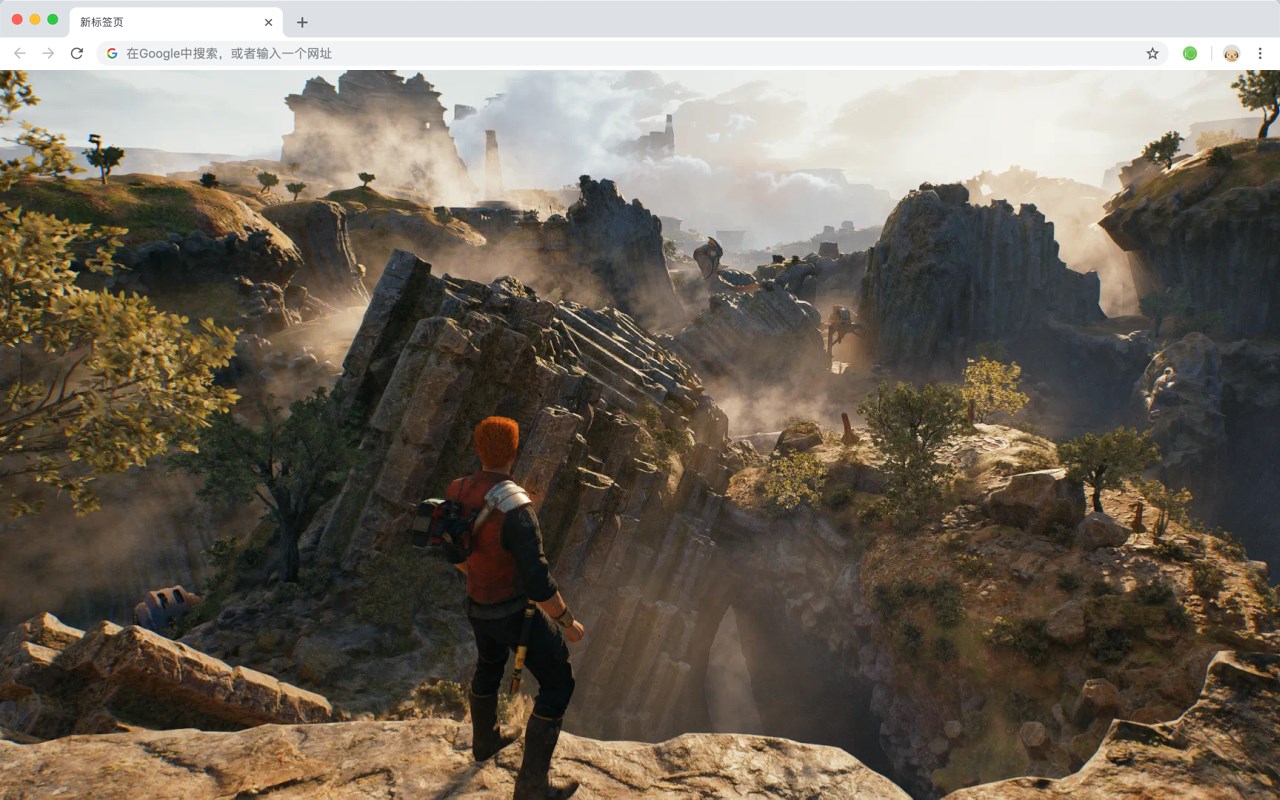Bookmark this page with the star icon
This screenshot has width=1280, height=800.
point(1152,53)
